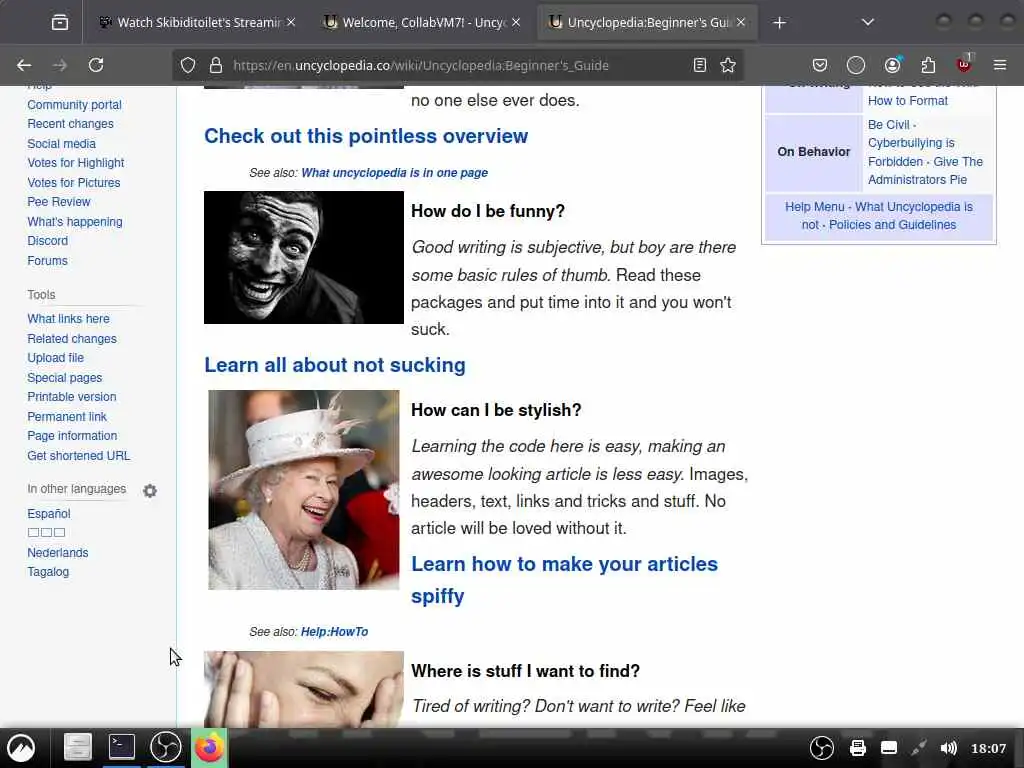Go back with the back arrow
1024x768 pixels.
pyautogui.click(x=24, y=65)
